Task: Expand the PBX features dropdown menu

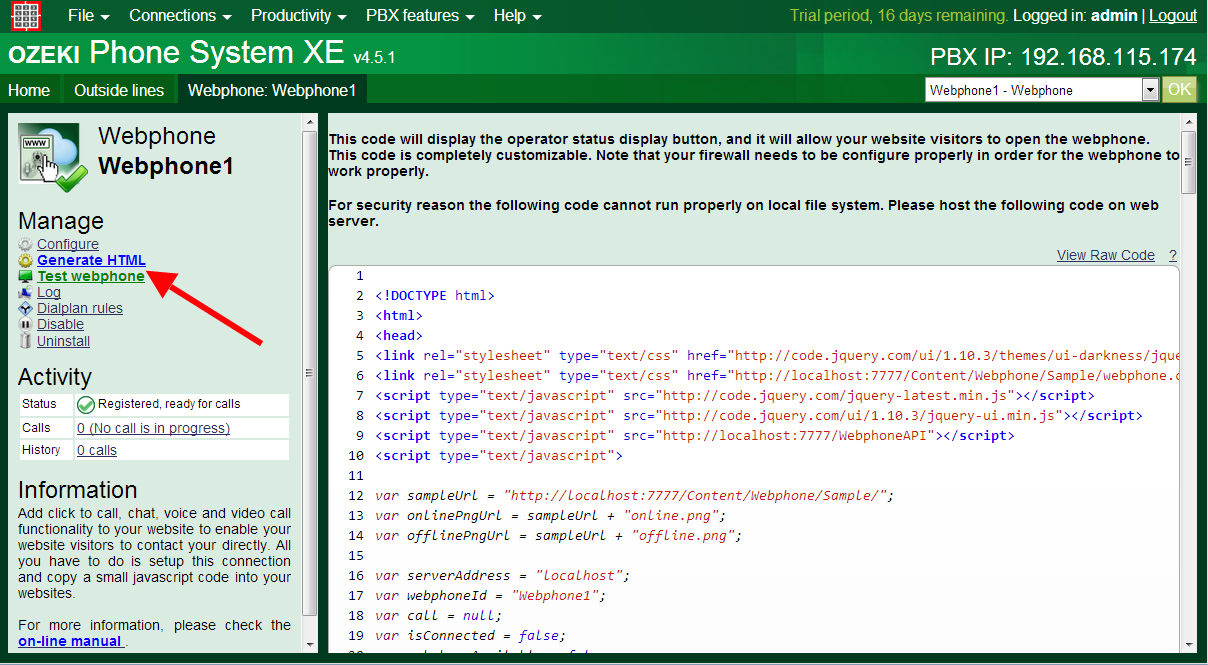Action: click(419, 16)
